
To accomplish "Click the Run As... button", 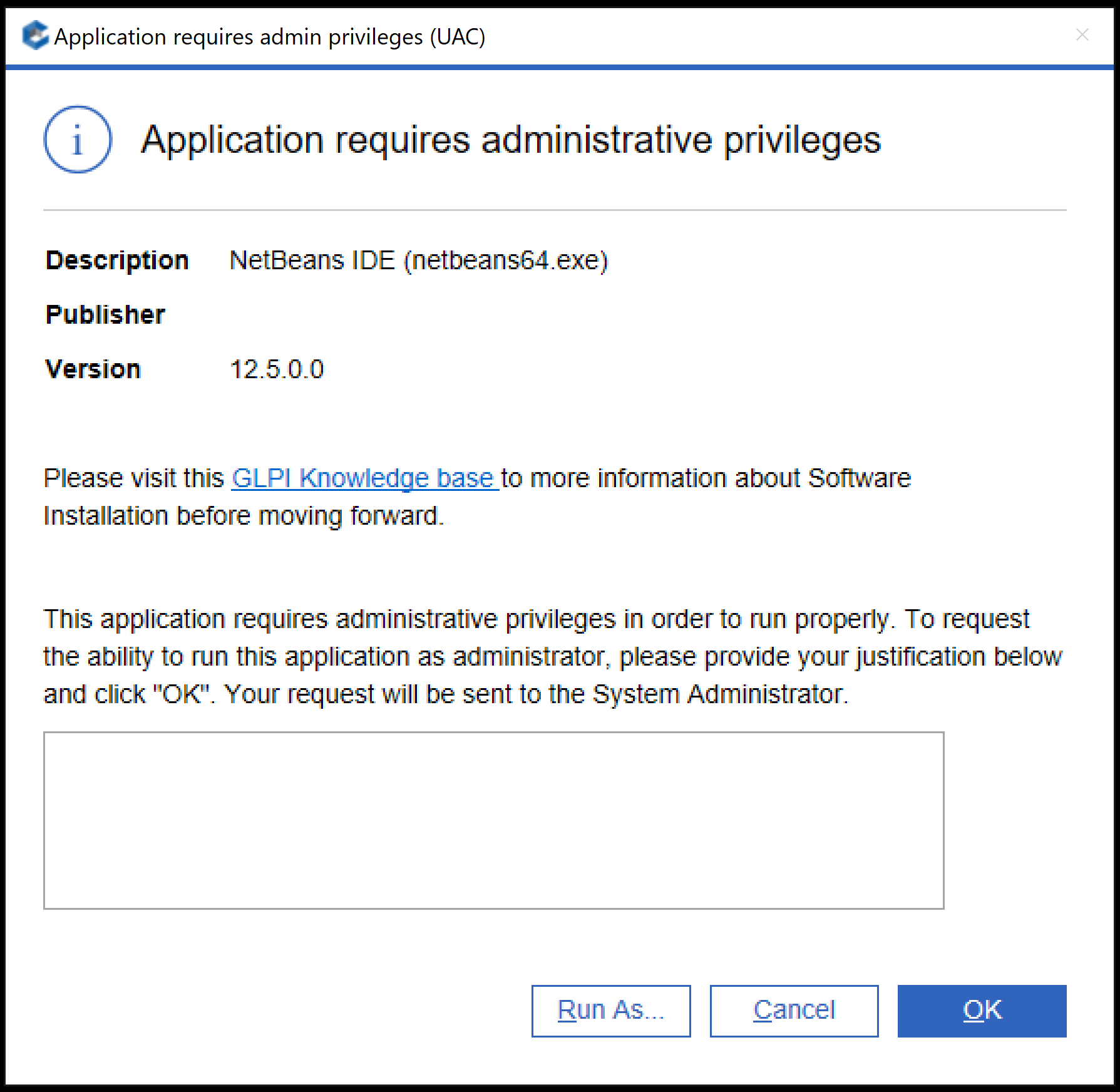I will point(611,1011).
